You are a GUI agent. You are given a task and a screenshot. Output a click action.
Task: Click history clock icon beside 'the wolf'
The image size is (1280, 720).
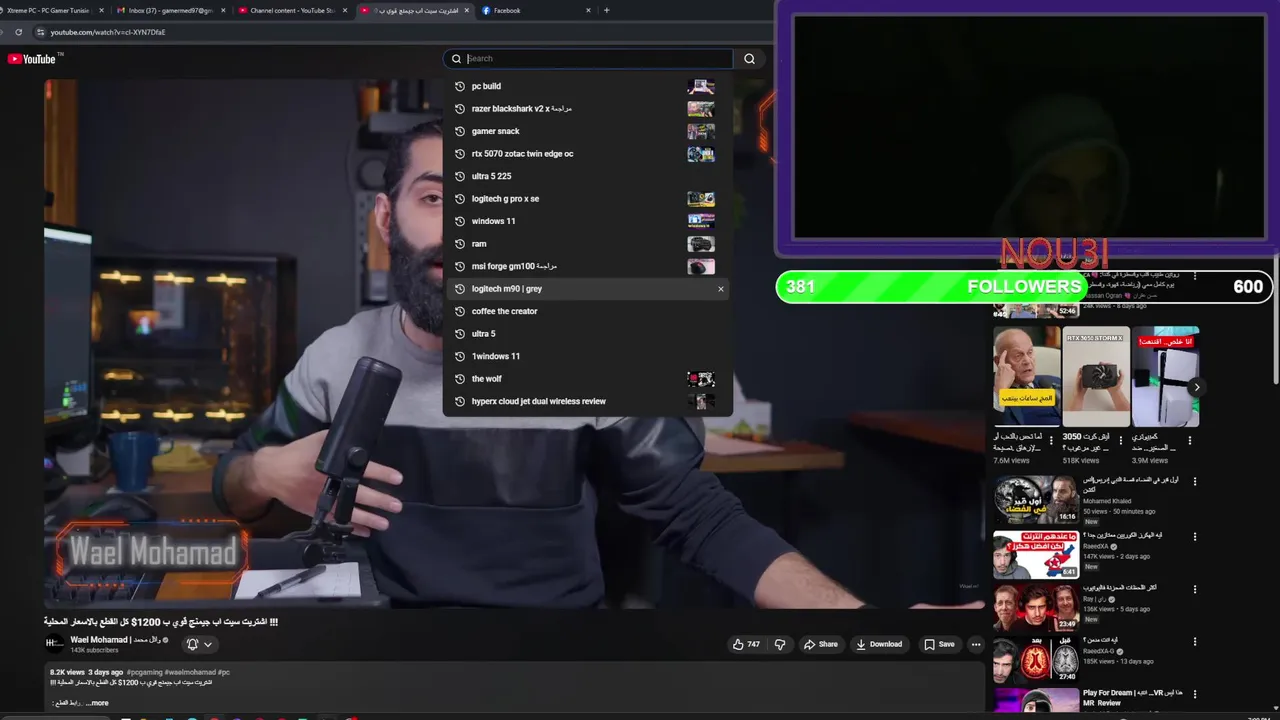click(459, 379)
